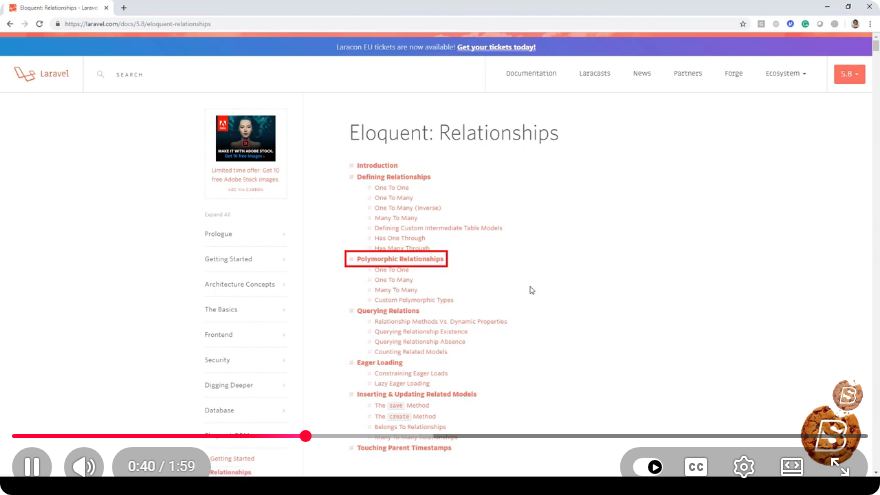
Task: Open Touching Parent Timestamps link
Action: click(x=404, y=448)
